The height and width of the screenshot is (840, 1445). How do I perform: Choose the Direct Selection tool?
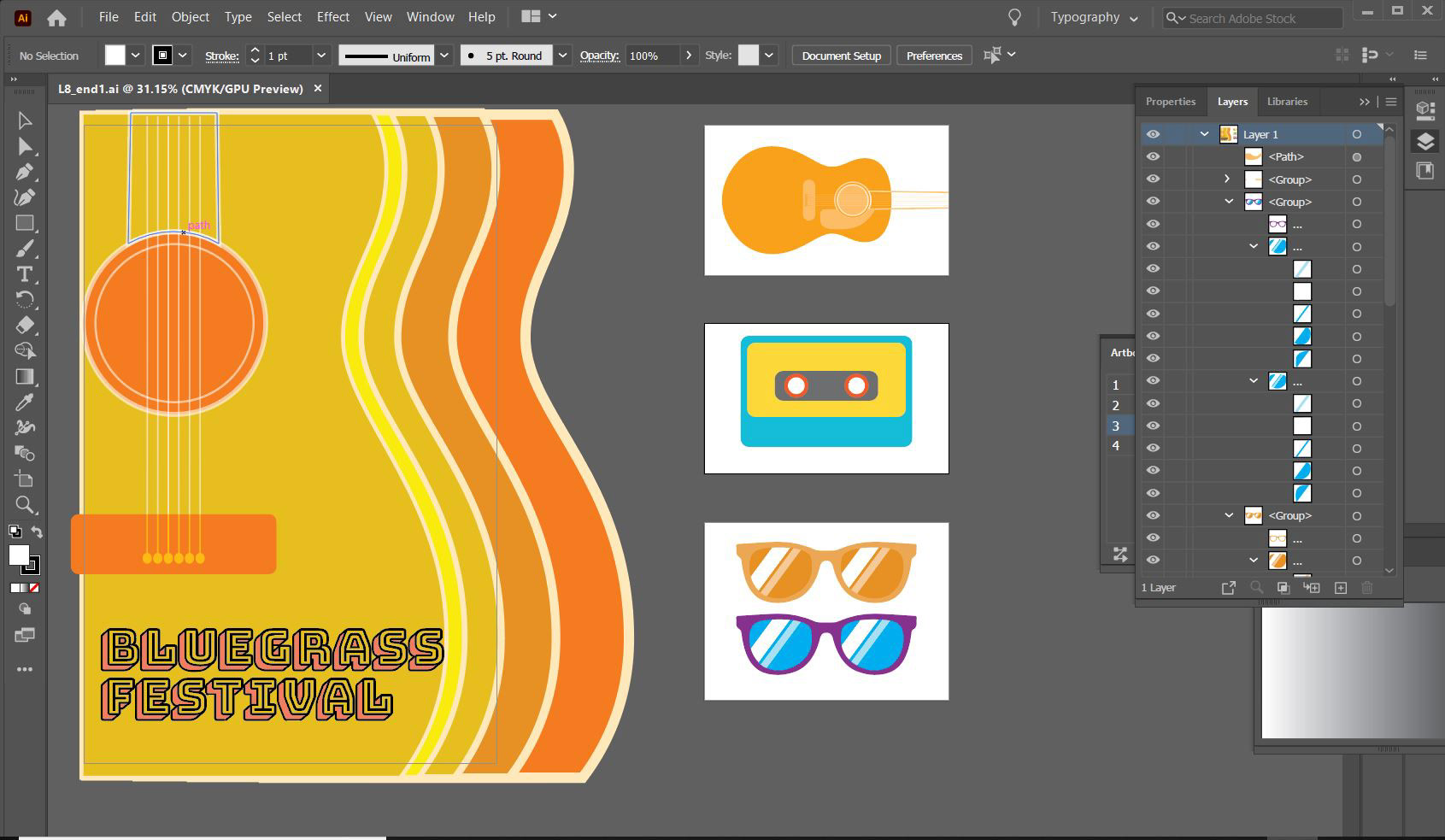(x=25, y=146)
